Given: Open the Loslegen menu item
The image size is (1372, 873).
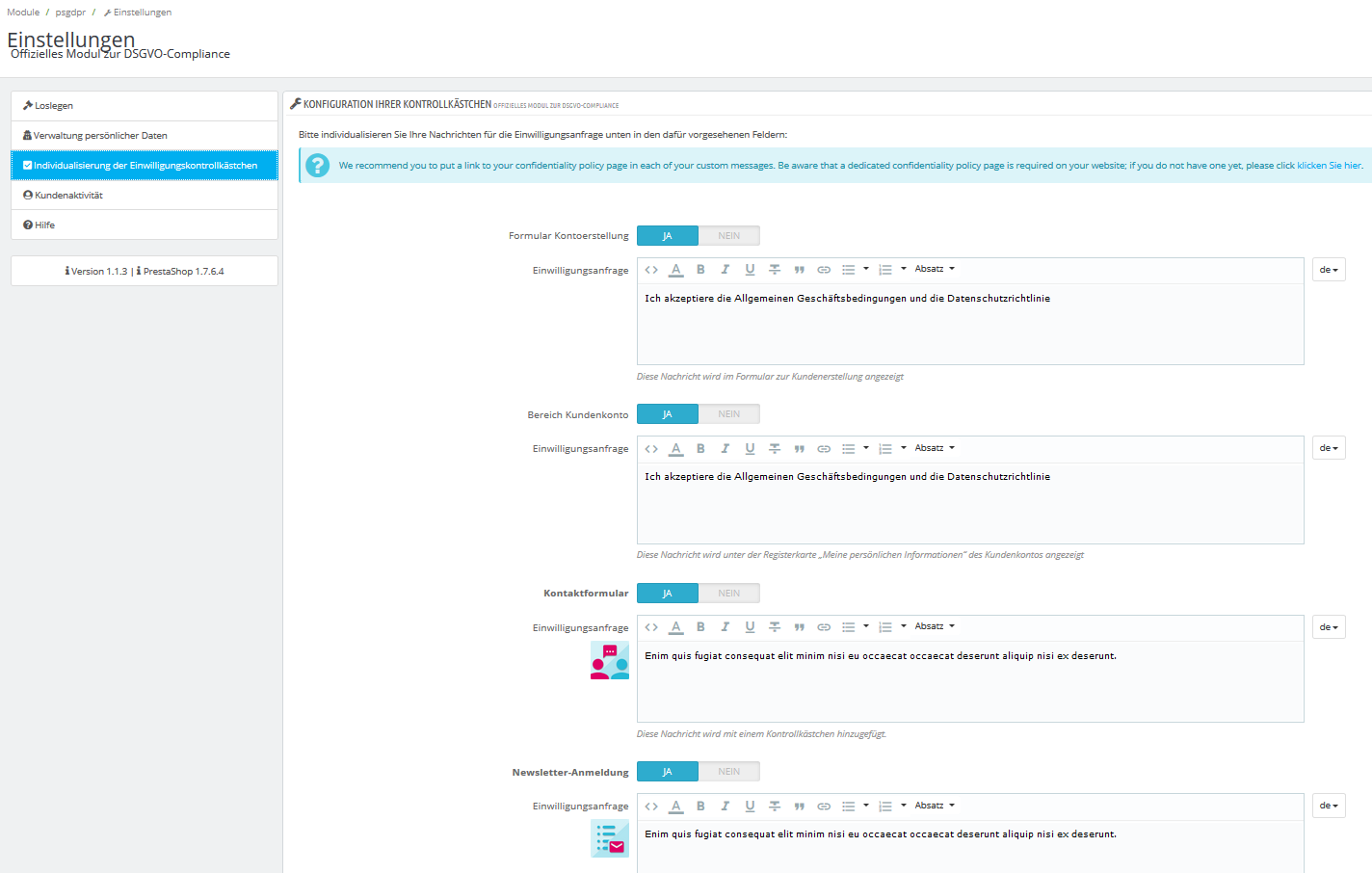Looking at the screenshot, I should [145, 106].
